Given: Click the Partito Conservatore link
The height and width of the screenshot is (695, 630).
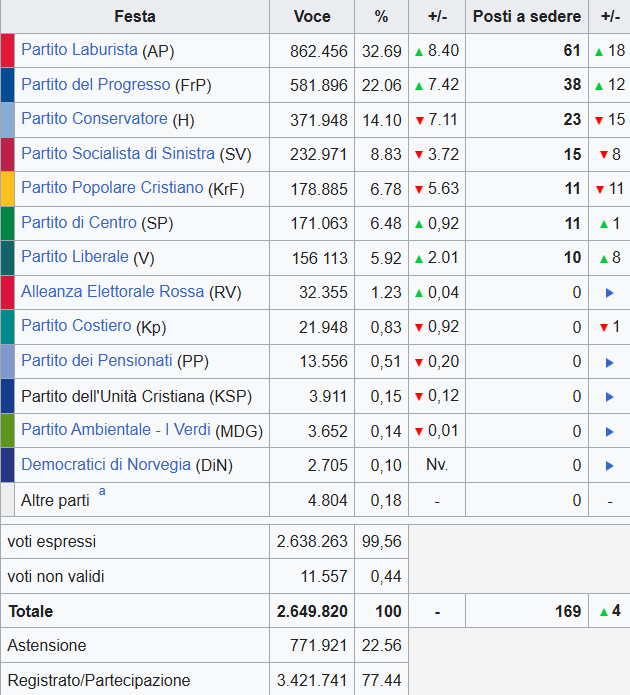Looking at the screenshot, I should click(94, 119).
